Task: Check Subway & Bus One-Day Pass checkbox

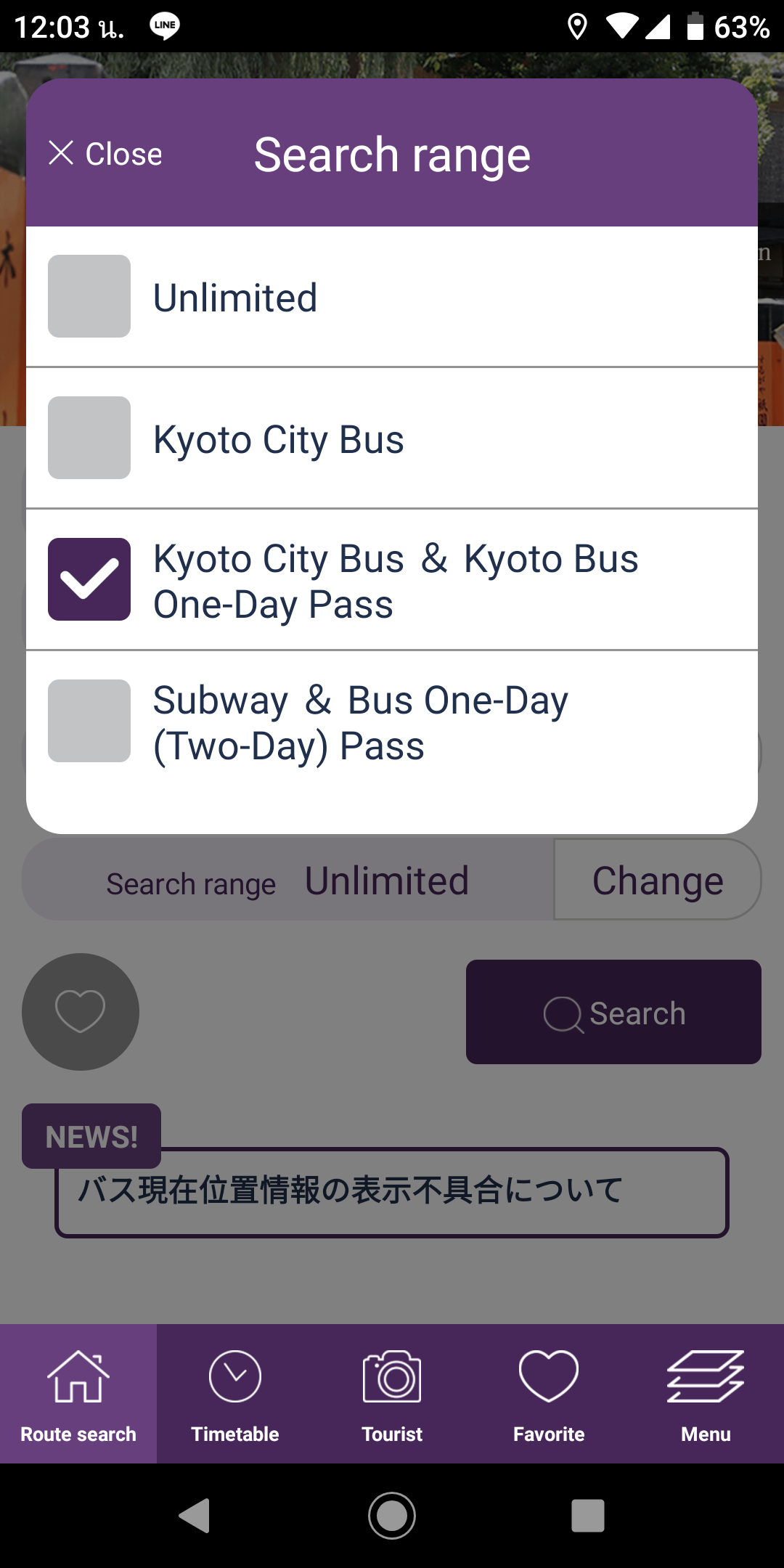Action: (x=89, y=721)
